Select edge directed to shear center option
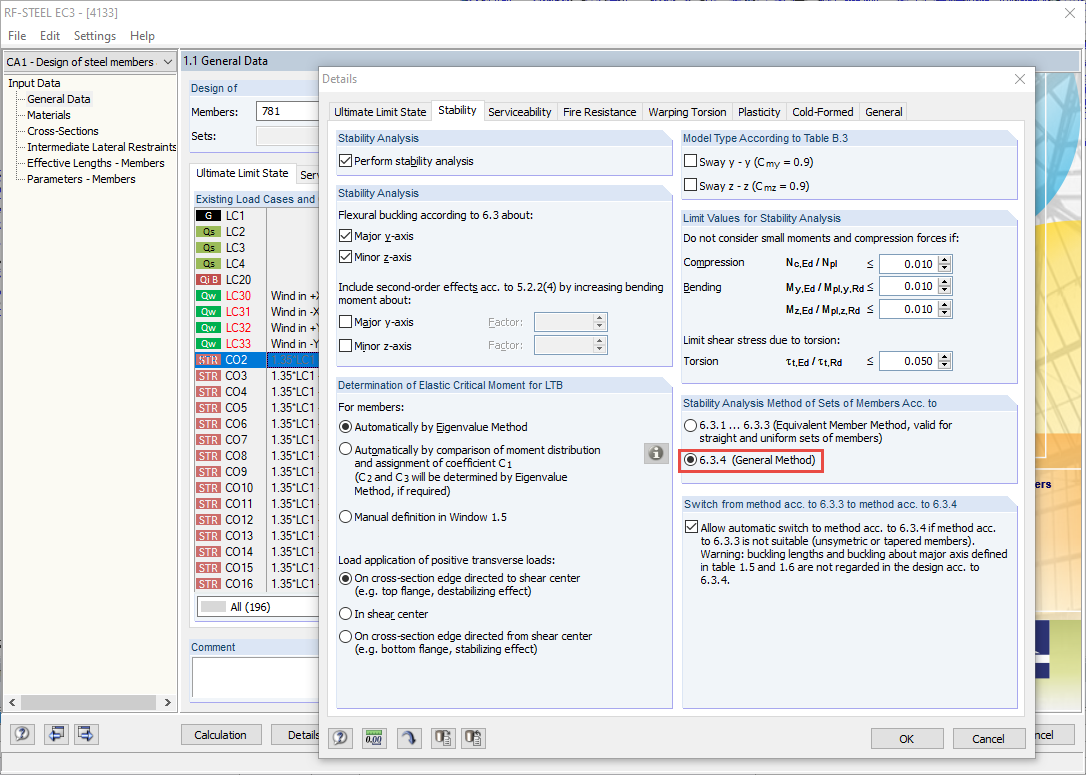The image size is (1086, 775). pyautogui.click(x=346, y=578)
